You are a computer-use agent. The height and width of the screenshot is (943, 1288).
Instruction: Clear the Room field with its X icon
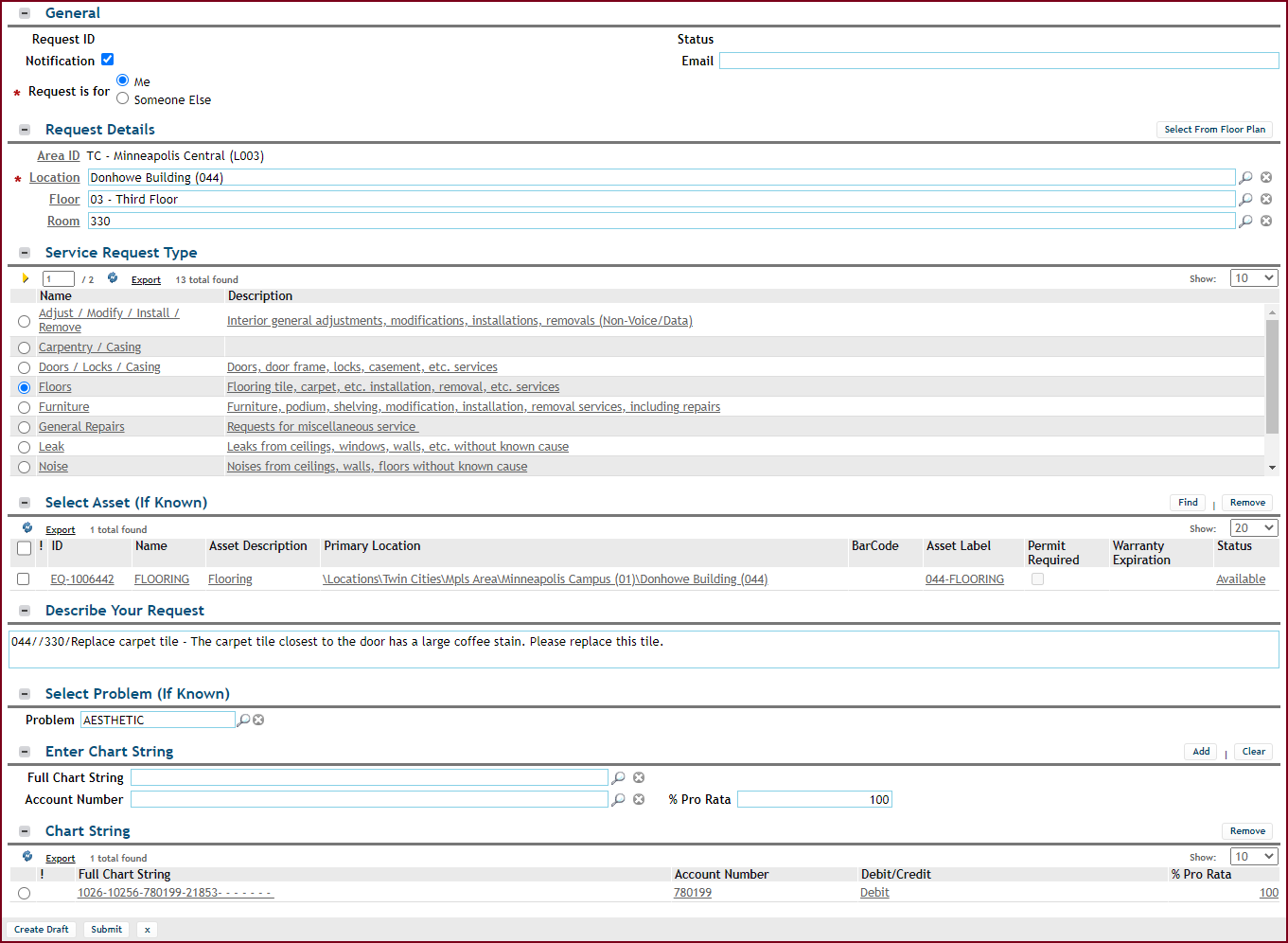click(1266, 222)
